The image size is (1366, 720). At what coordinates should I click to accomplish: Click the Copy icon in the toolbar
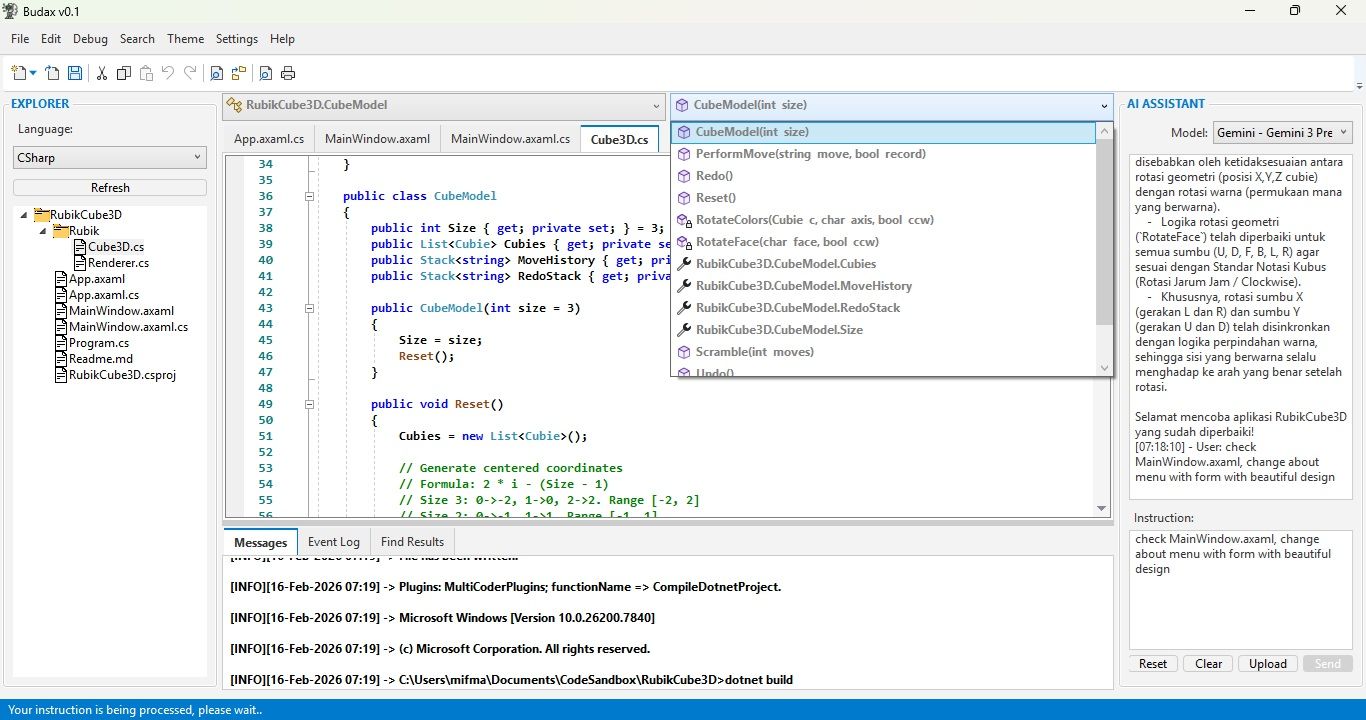click(x=124, y=73)
